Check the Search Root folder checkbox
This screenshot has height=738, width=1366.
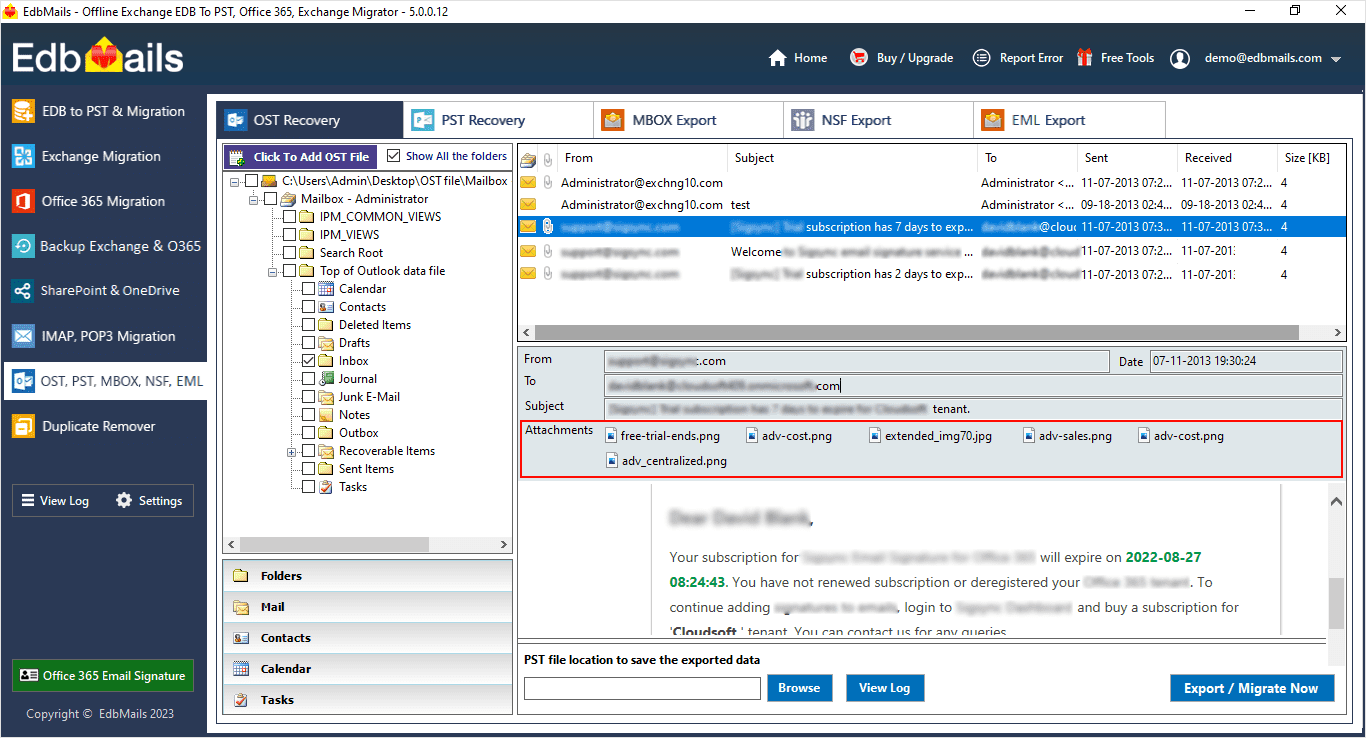tap(289, 253)
